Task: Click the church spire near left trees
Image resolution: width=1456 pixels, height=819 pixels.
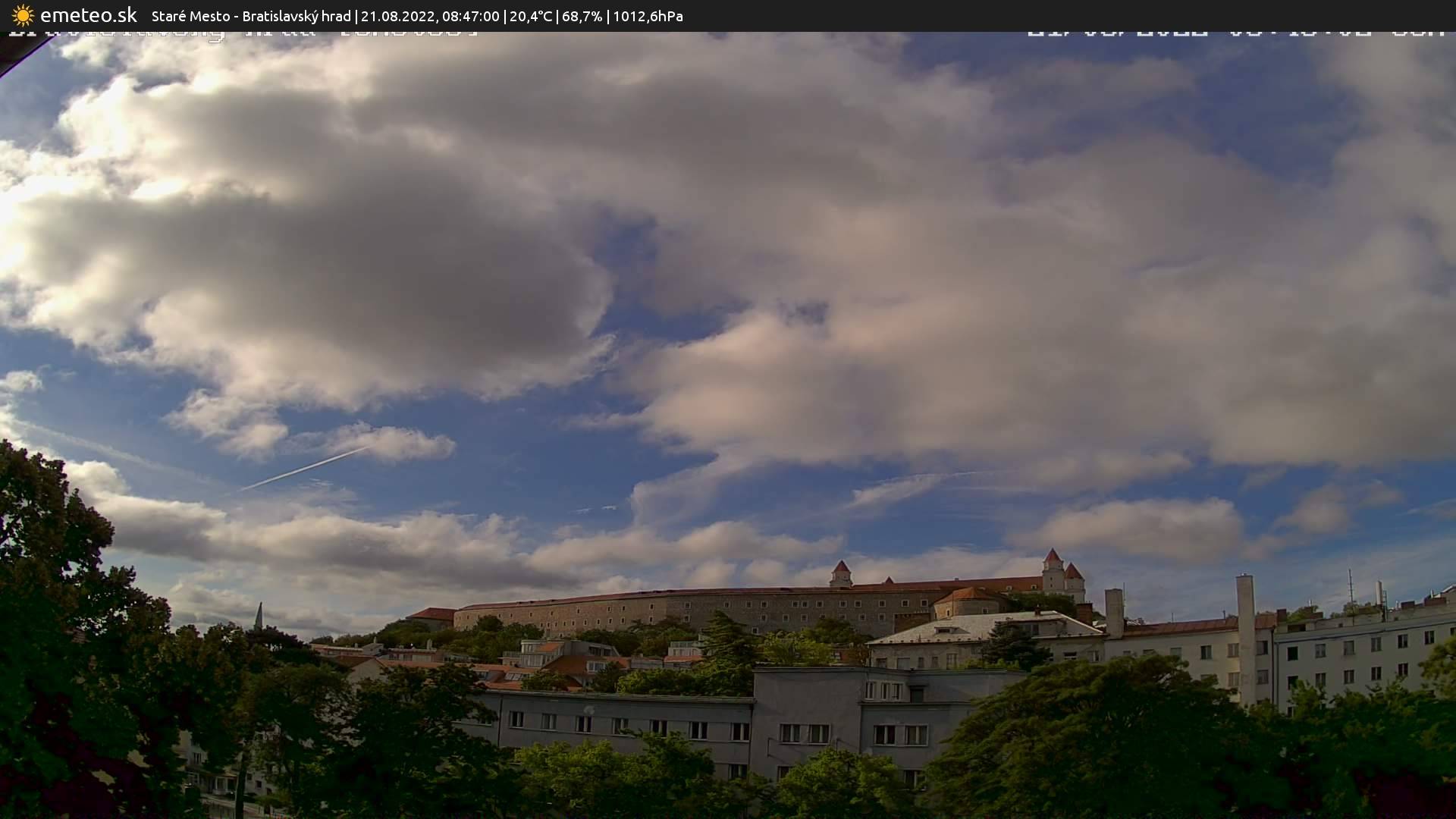Action: coord(258,616)
